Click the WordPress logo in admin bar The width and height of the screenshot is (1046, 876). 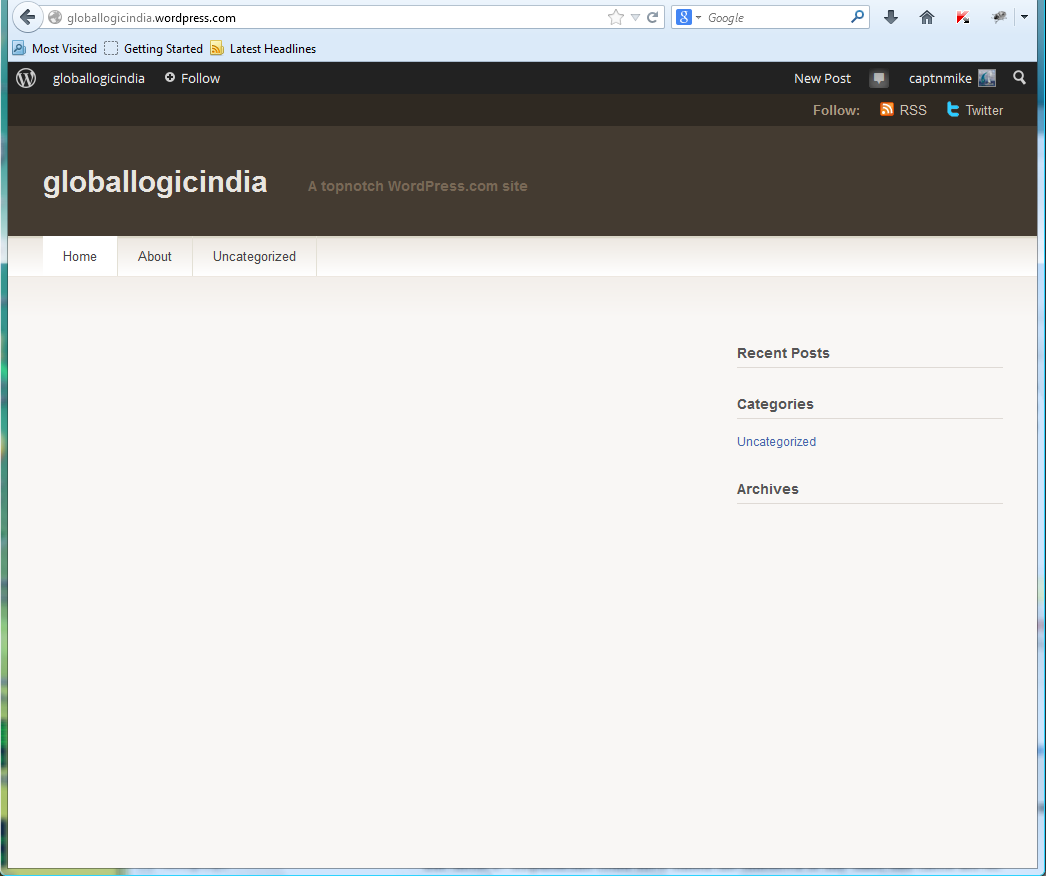pyautogui.click(x=26, y=78)
